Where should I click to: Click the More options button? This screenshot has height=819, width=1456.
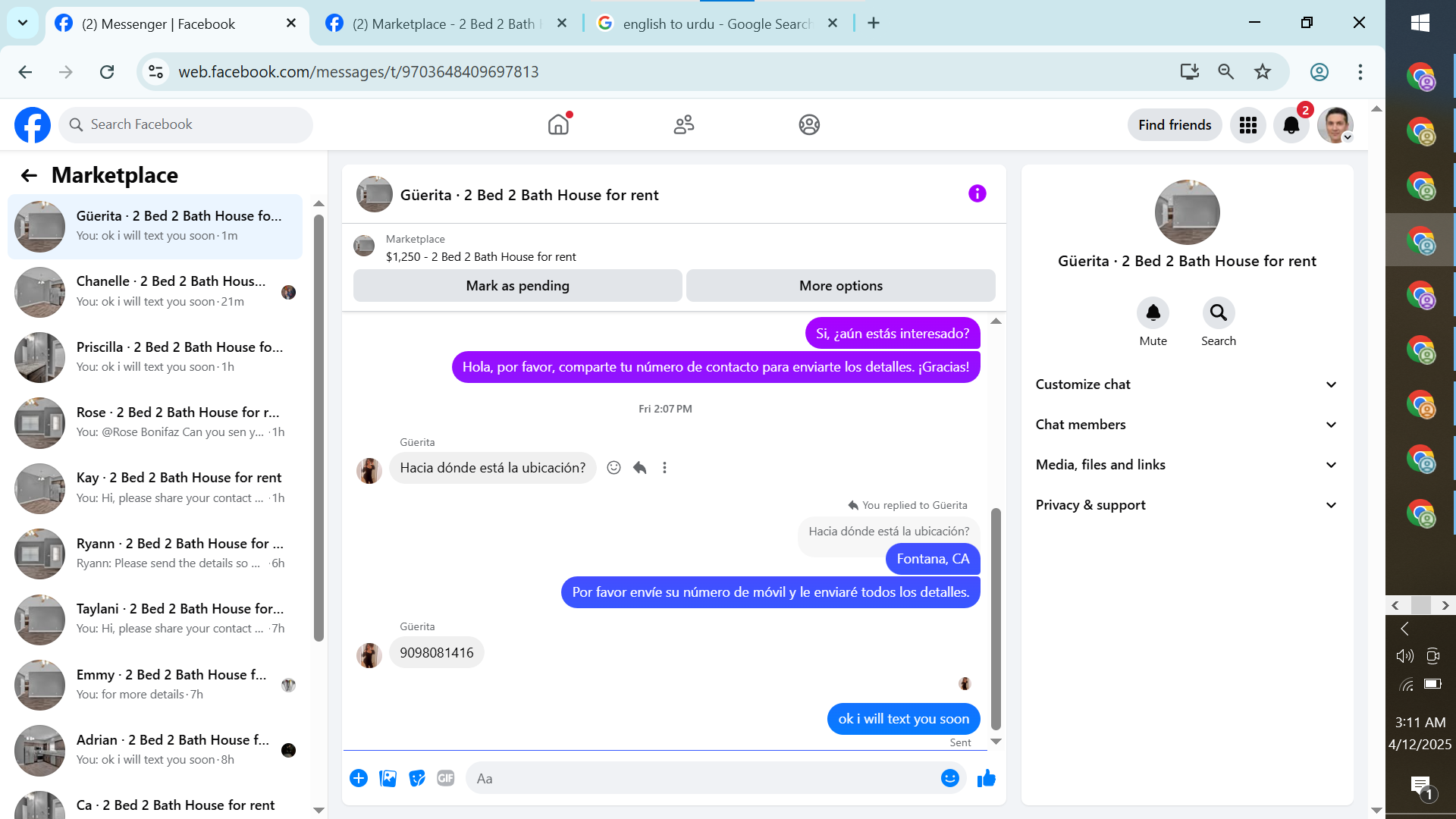(x=841, y=286)
